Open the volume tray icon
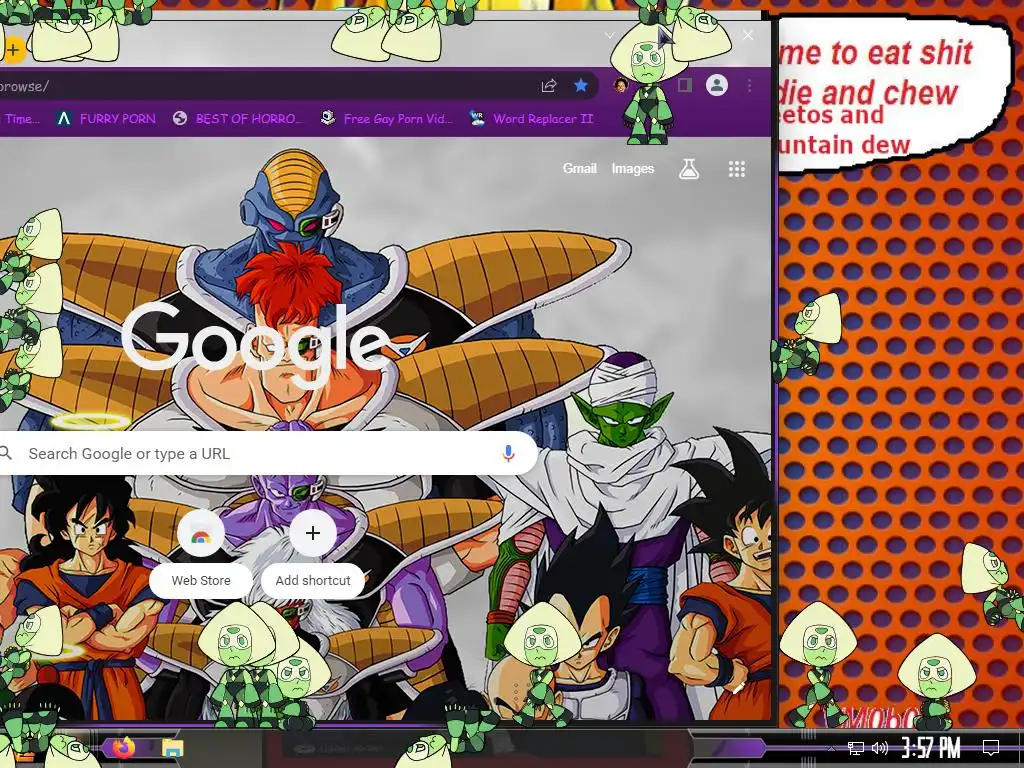 (880, 748)
